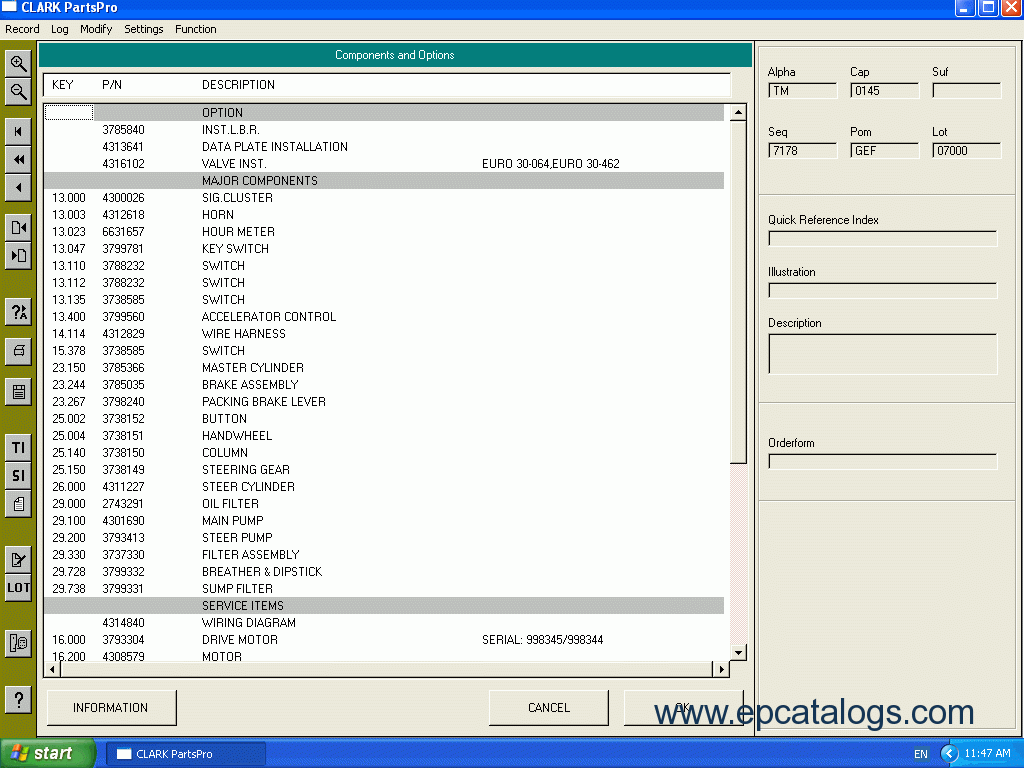Click the list's scroll up arrow
1024x768 pixels.
738,112
